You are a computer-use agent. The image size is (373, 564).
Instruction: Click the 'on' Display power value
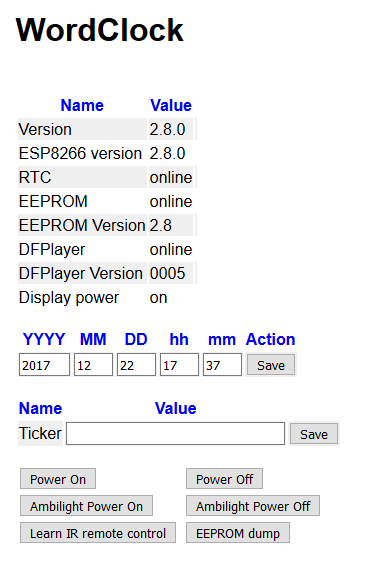(158, 298)
